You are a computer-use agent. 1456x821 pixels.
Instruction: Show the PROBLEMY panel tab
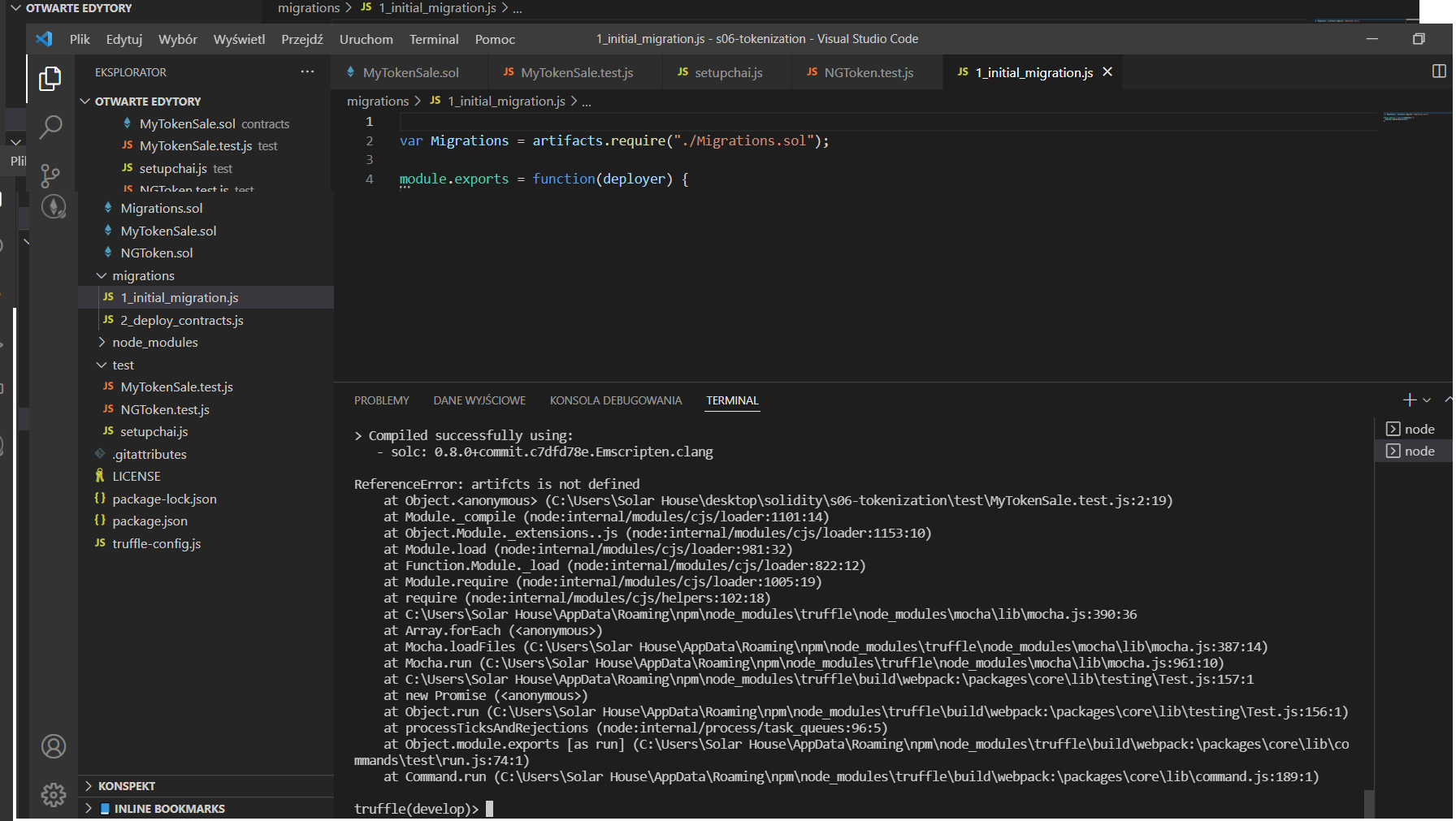[381, 400]
